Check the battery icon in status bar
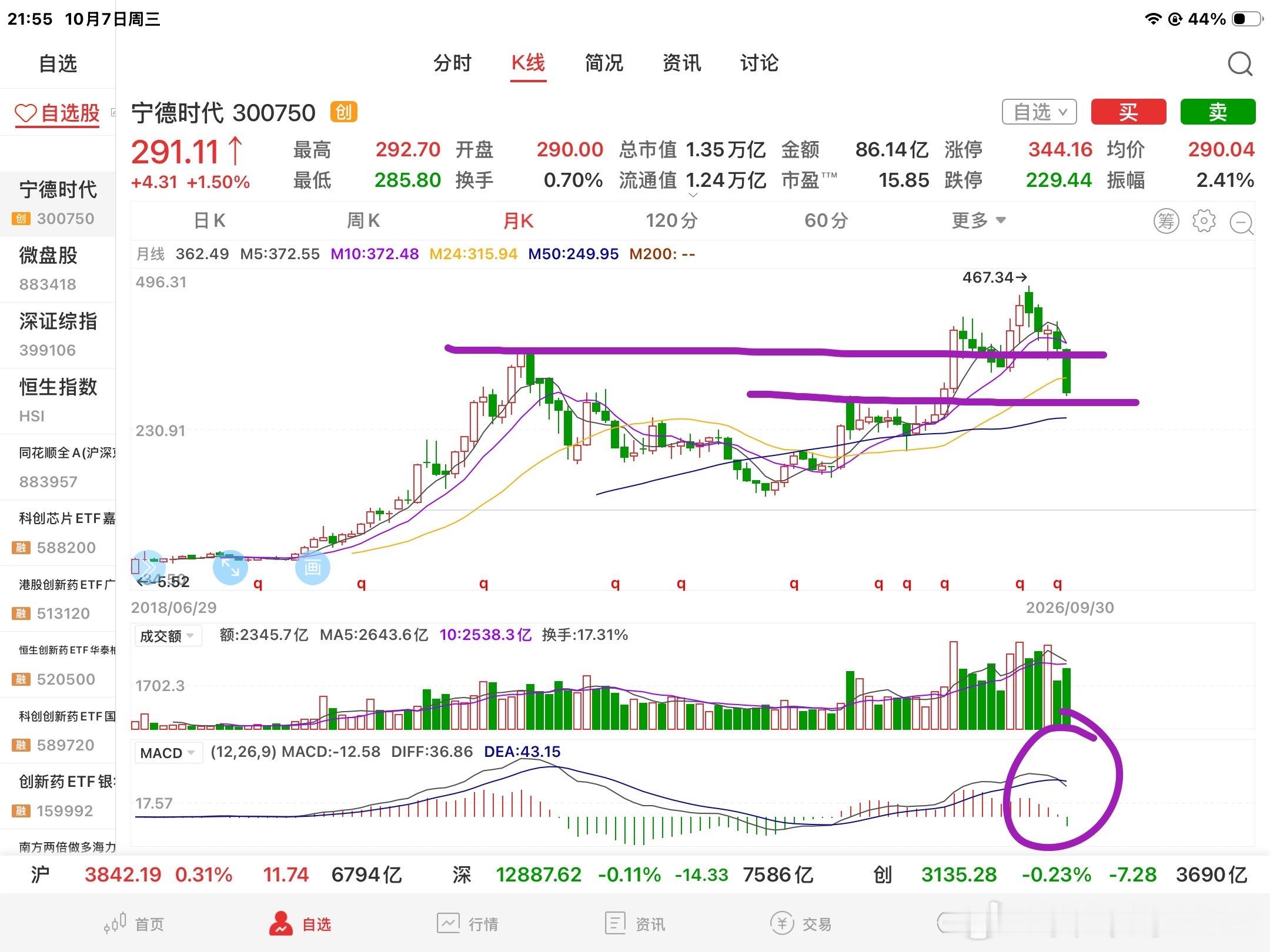 tap(1247, 19)
